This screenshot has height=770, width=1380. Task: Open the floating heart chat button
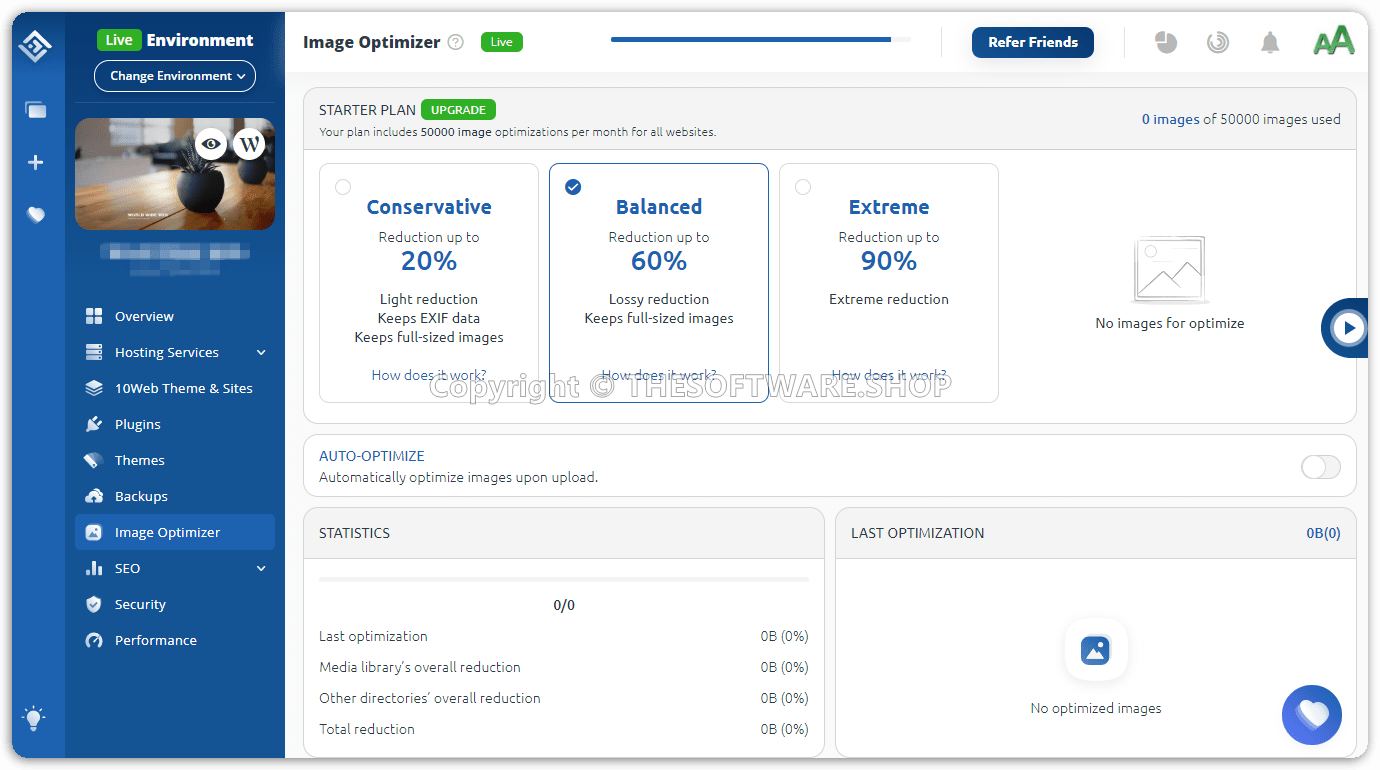tap(1312, 715)
